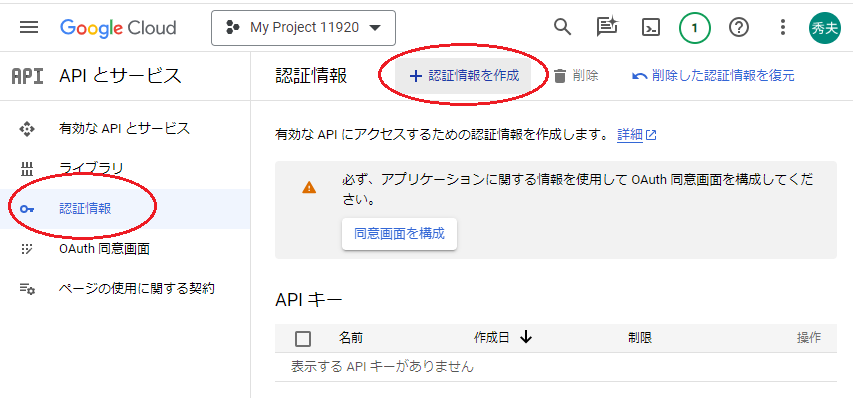Click the orange warning triangle icon

click(309, 188)
